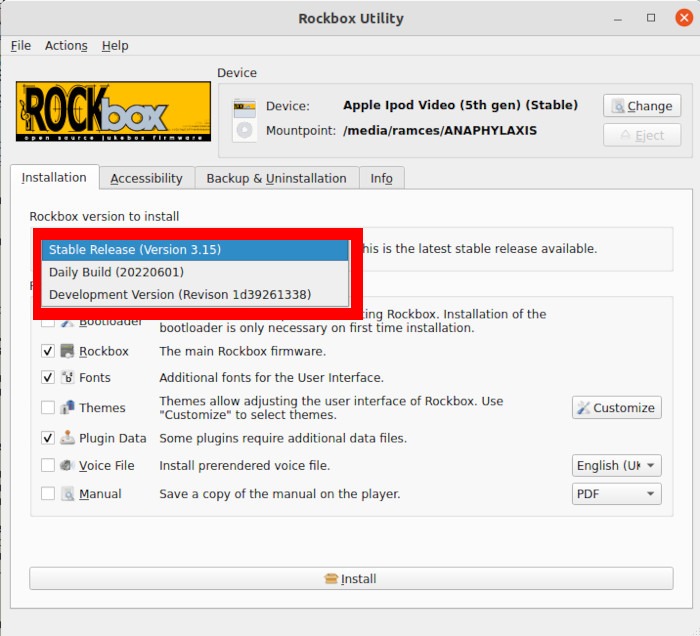This screenshot has height=636, width=700.
Task: Click the Apple Ipod Video device name
Action: coord(460,105)
